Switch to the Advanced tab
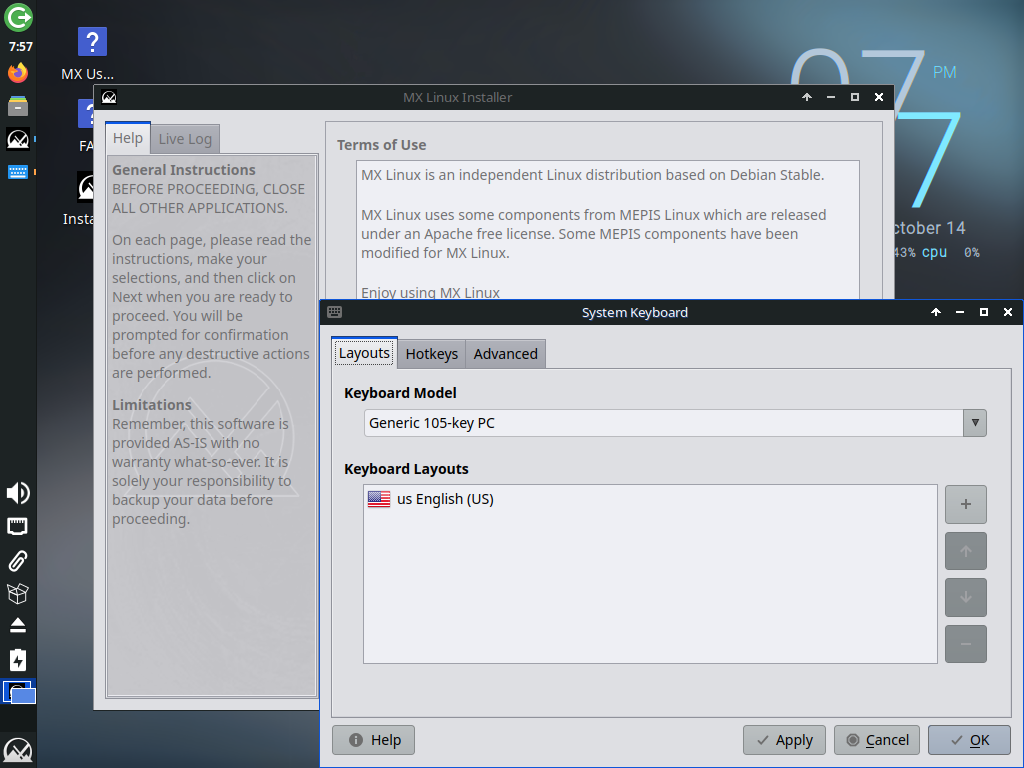This screenshot has width=1024, height=768. (x=505, y=354)
